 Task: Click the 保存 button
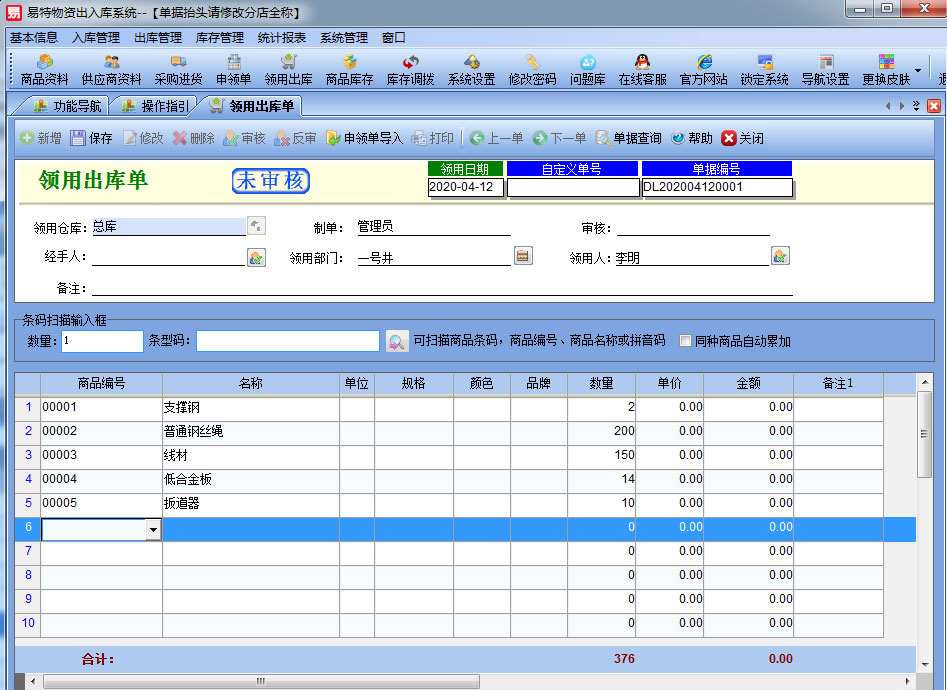click(91, 138)
